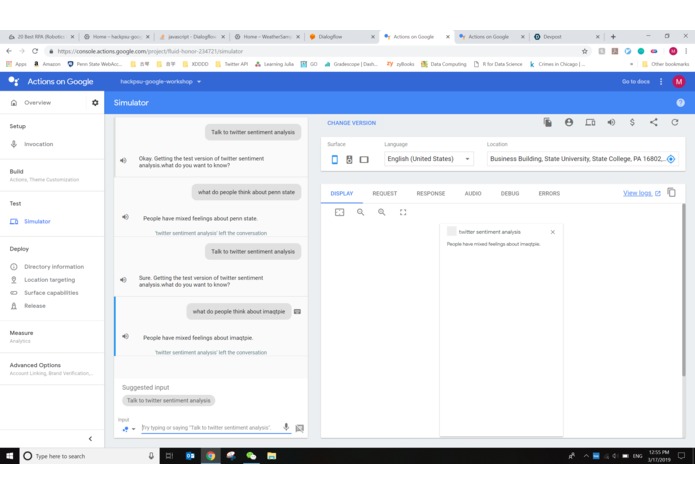
Task: Click the display panel vertical scrollbar
Action: 684,290
